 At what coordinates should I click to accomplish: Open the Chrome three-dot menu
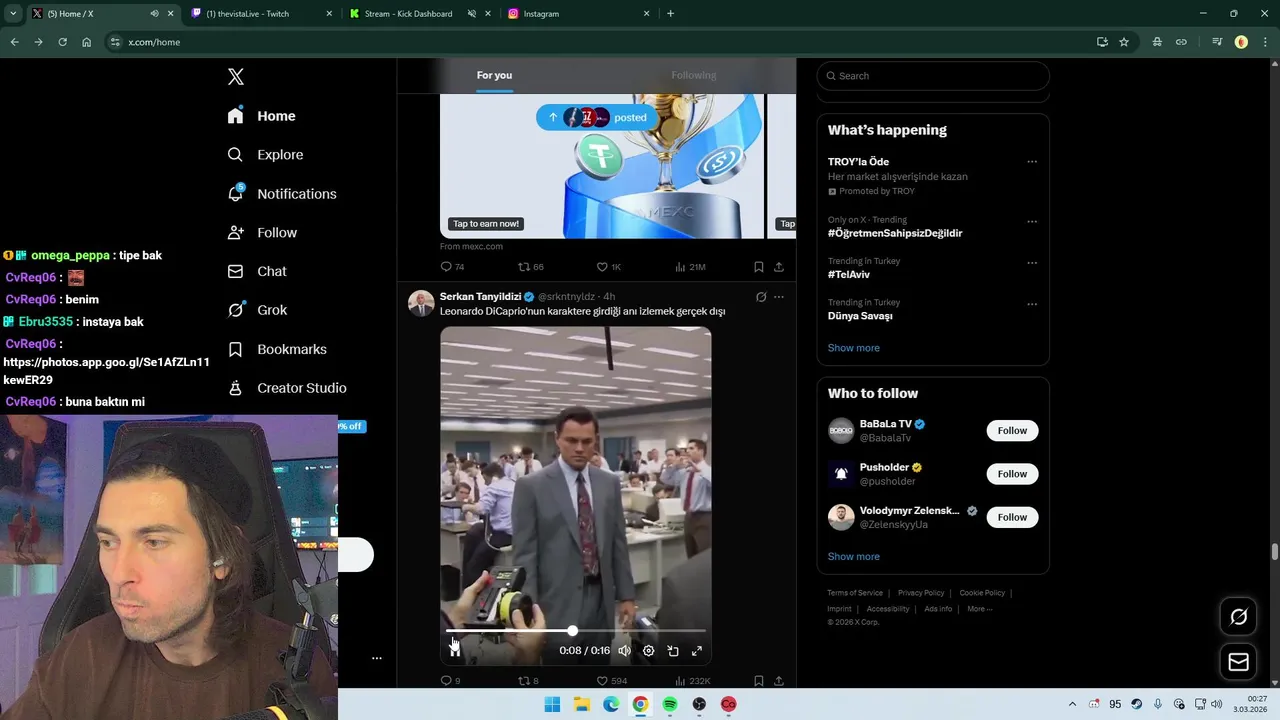[x=1265, y=42]
